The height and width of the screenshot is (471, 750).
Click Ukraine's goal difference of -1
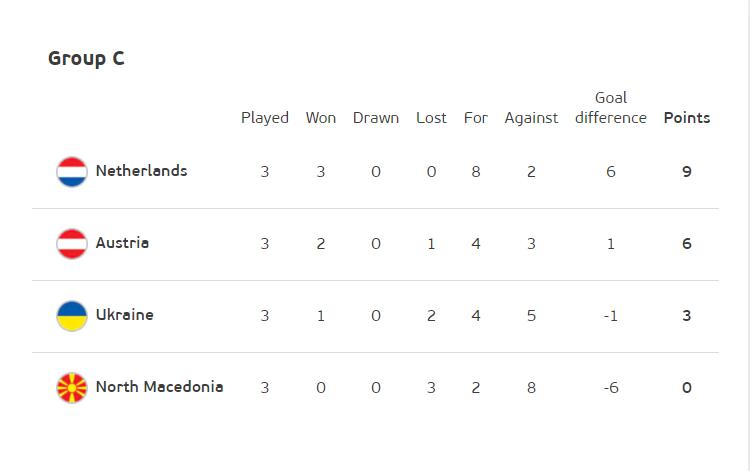point(611,316)
